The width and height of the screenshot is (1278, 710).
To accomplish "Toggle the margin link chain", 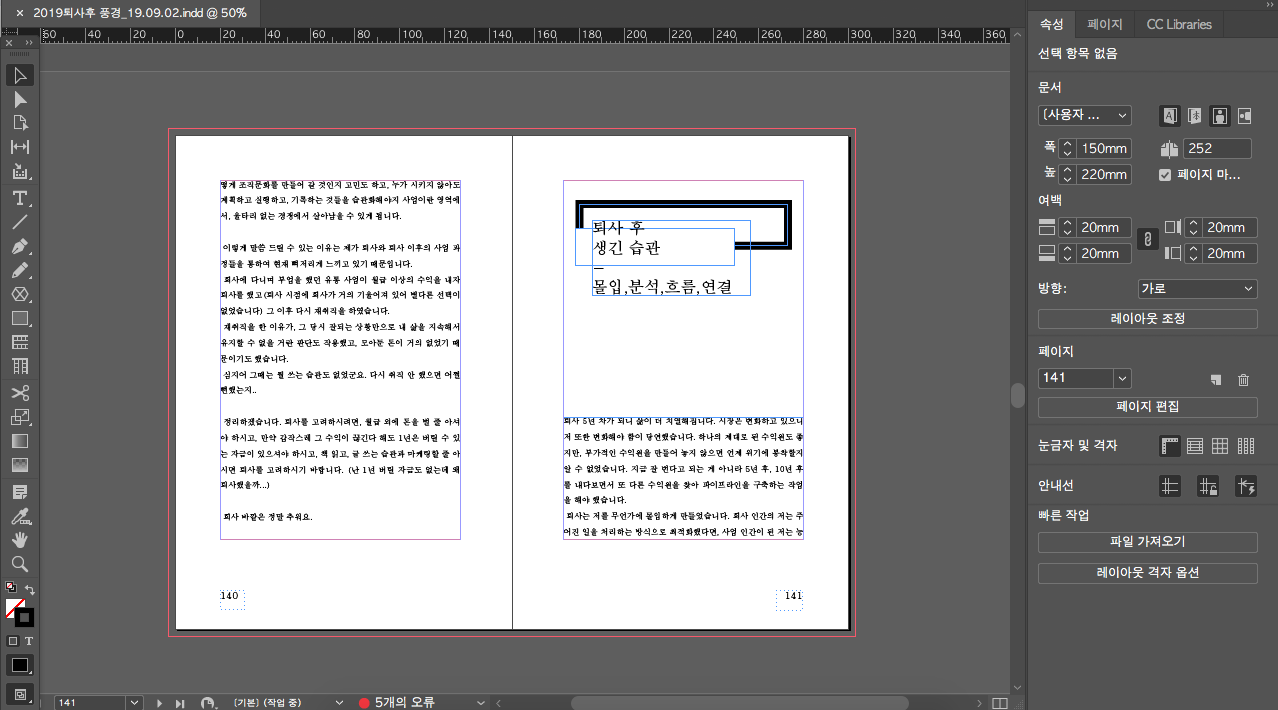I will tap(1147, 239).
